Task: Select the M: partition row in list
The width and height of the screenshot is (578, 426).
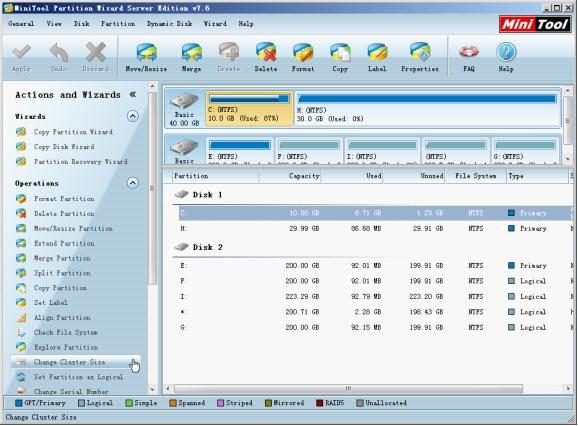Action: [375, 228]
